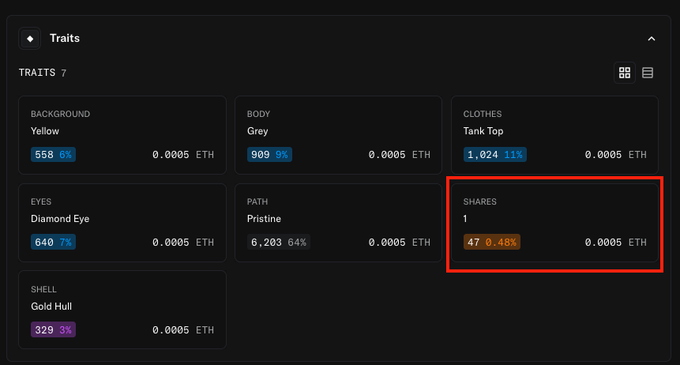Click 0.0005 ETH price in Shares card
The height and width of the screenshot is (365, 680).
point(615,242)
